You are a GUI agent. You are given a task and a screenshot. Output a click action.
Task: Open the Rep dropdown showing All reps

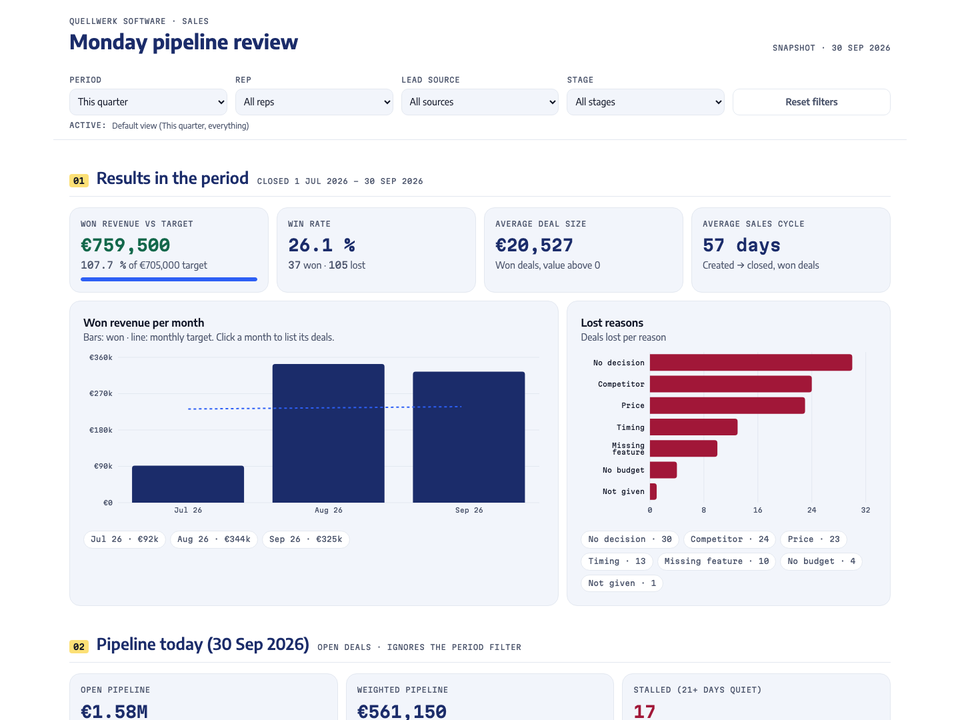(x=314, y=102)
